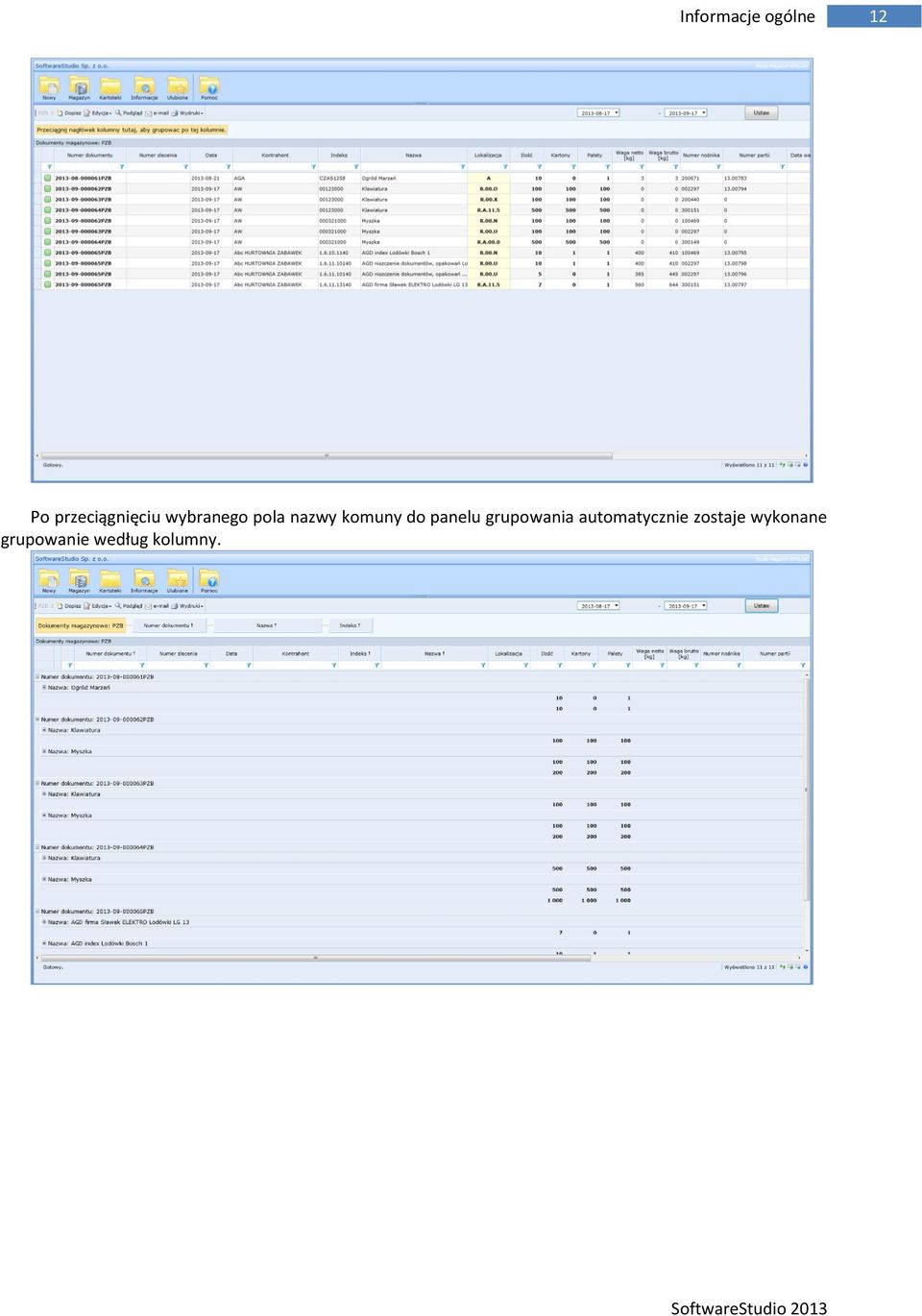Open filter icon under Lokalizacja column, upper grid

(505, 167)
